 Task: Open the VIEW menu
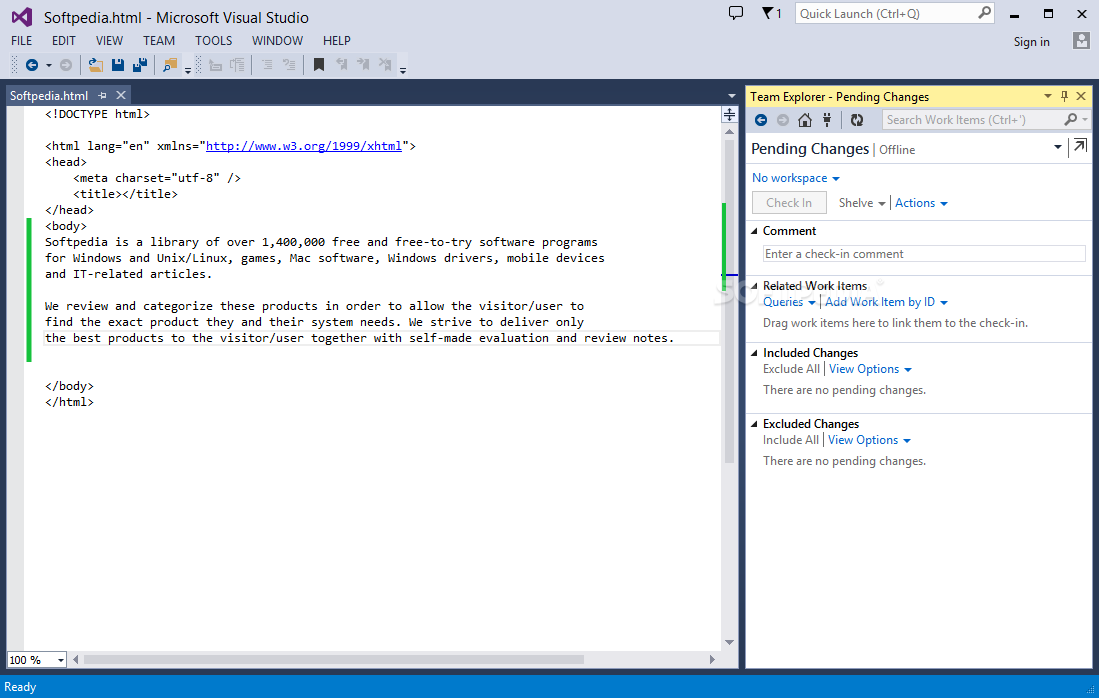point(109,41)
